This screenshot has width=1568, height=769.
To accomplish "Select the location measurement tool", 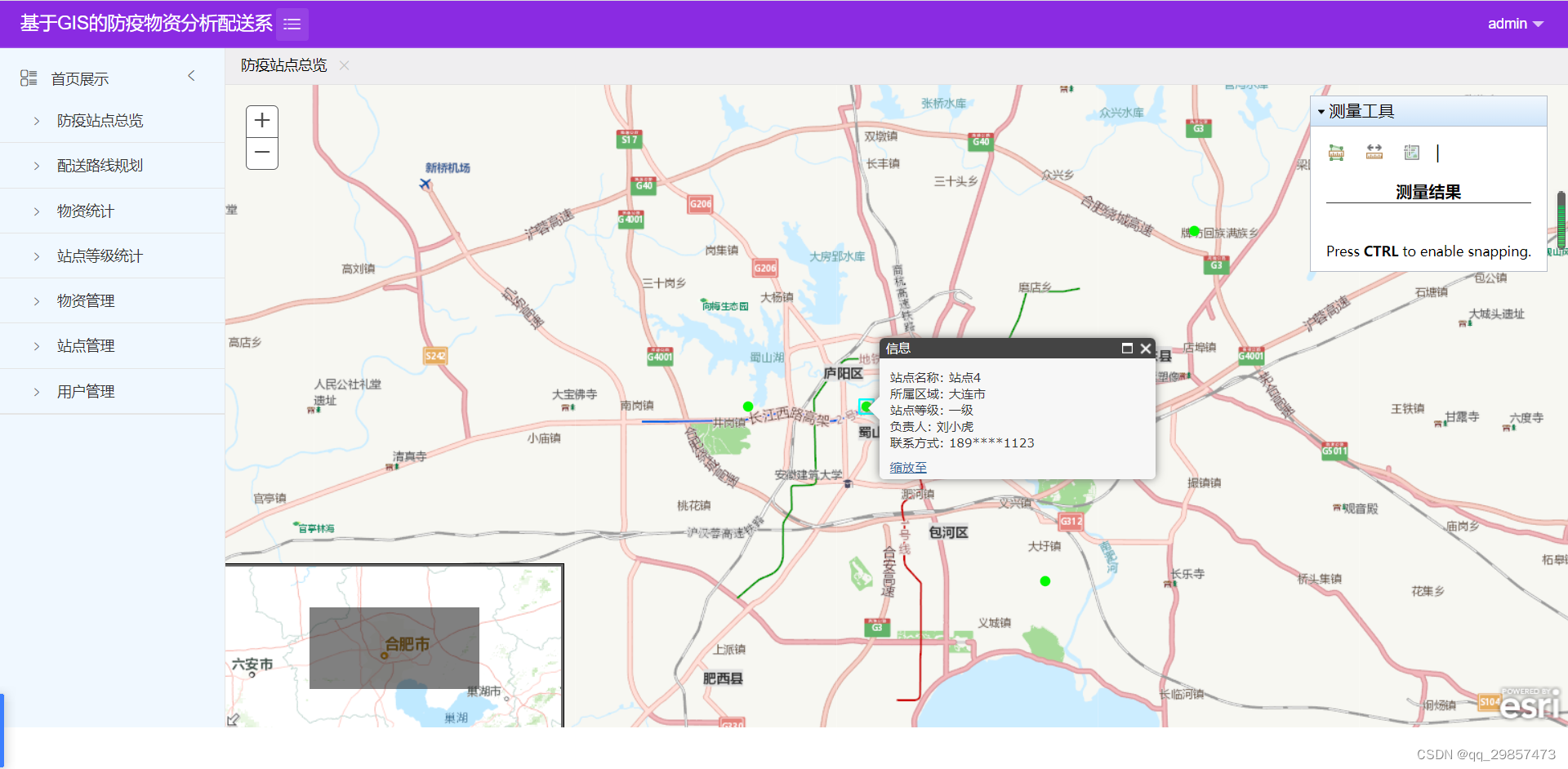I will tap(1411, 153).
